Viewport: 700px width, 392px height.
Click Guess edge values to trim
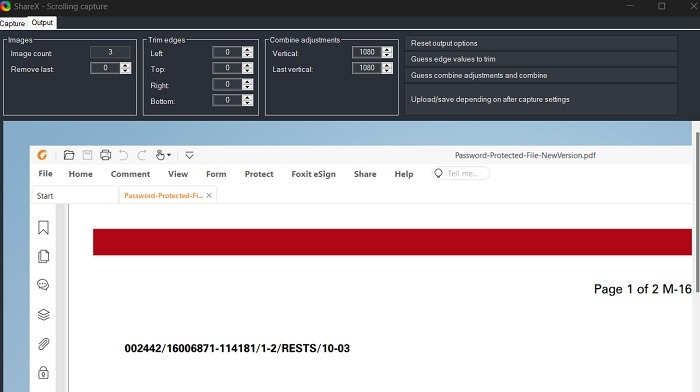(x=541, y=59)
